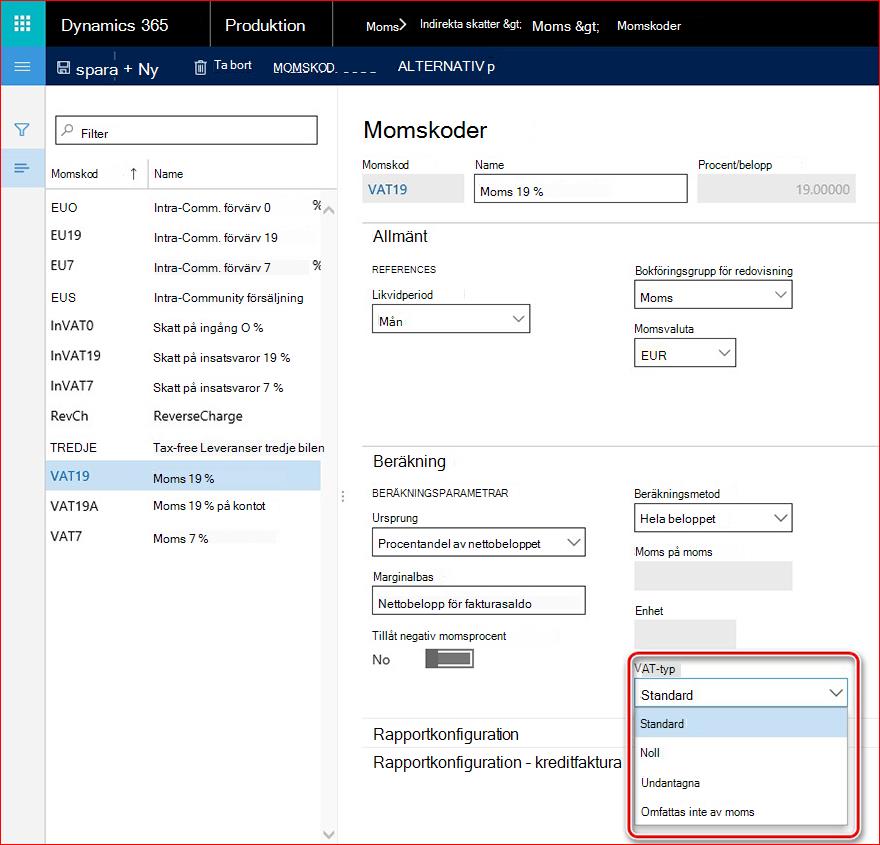Screen dimensions: 880x845
Task: Toggle Tillåt negativ momsprocent switch
Action: (x=450, y=658)
